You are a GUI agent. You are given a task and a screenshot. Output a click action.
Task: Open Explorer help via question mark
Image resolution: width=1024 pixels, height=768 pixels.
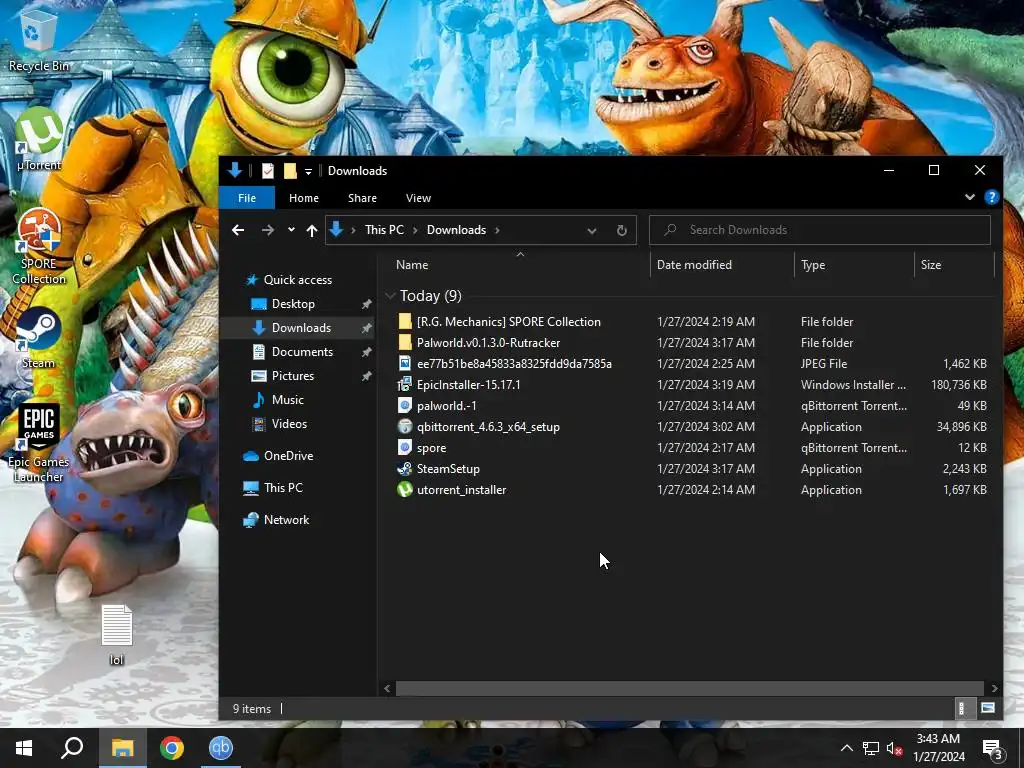[x=991, y=197]
